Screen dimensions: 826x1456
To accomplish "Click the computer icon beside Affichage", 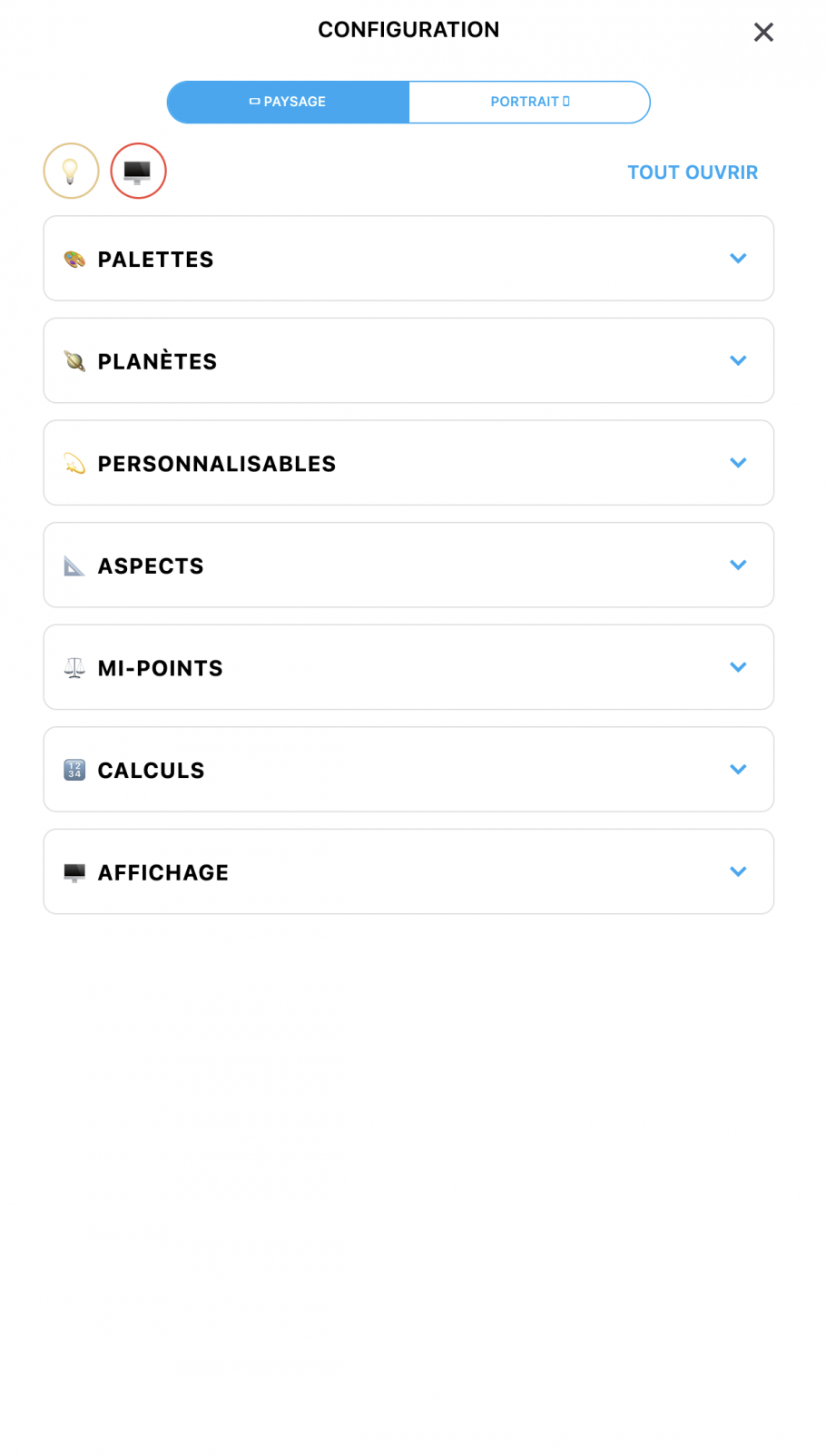I will [x=74, y=872].
